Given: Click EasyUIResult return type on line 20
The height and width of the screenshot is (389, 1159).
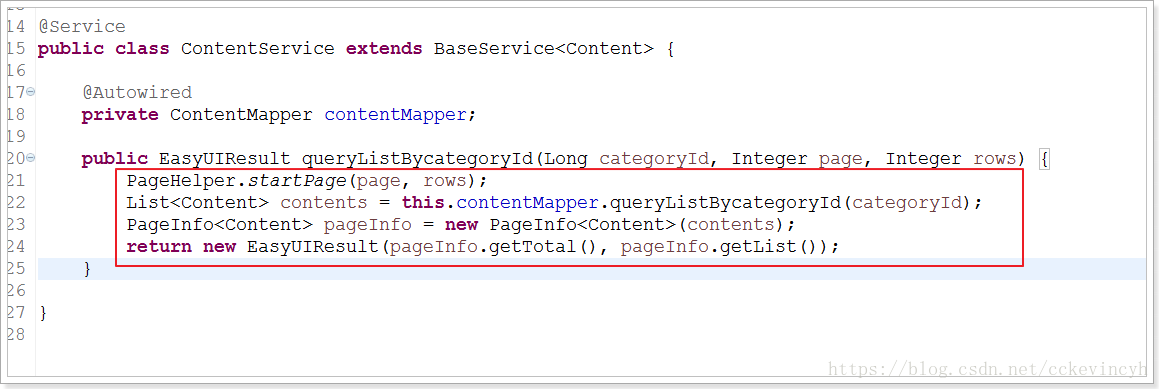Looking at the screenshot, I should pos(225,159).
